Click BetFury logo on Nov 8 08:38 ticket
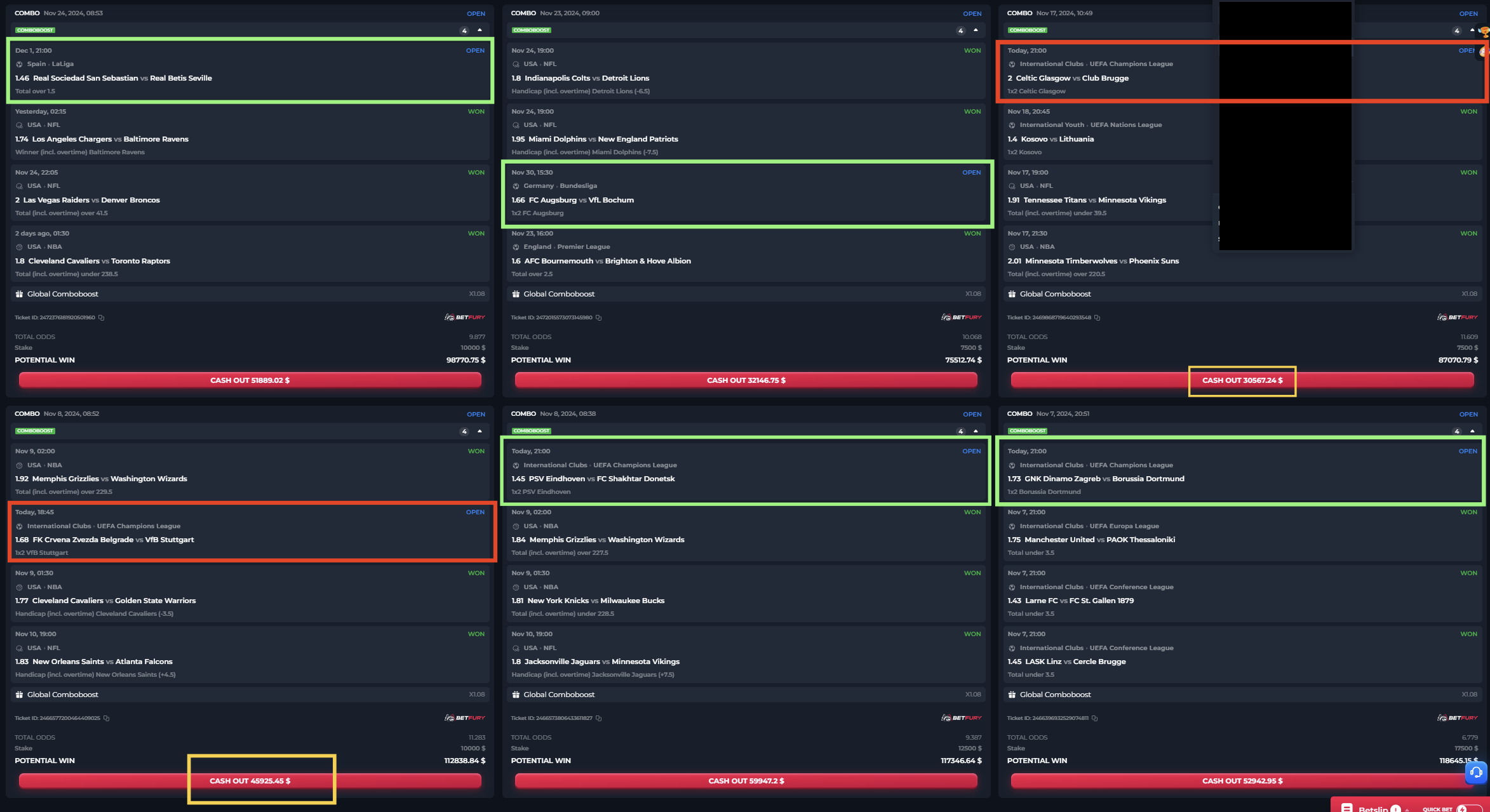Image resolution: width=1490 pixels, height=812 pixels. tap(962, 718)
